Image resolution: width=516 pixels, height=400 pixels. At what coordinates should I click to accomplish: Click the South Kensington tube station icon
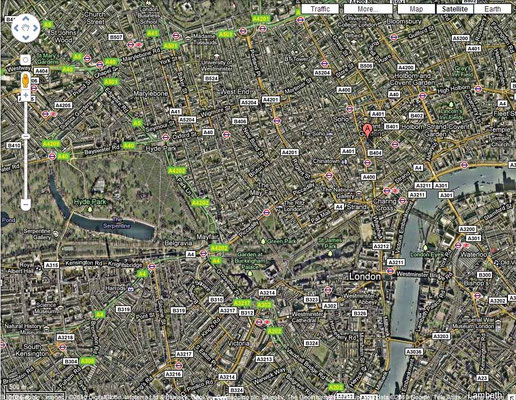[62, 347]
